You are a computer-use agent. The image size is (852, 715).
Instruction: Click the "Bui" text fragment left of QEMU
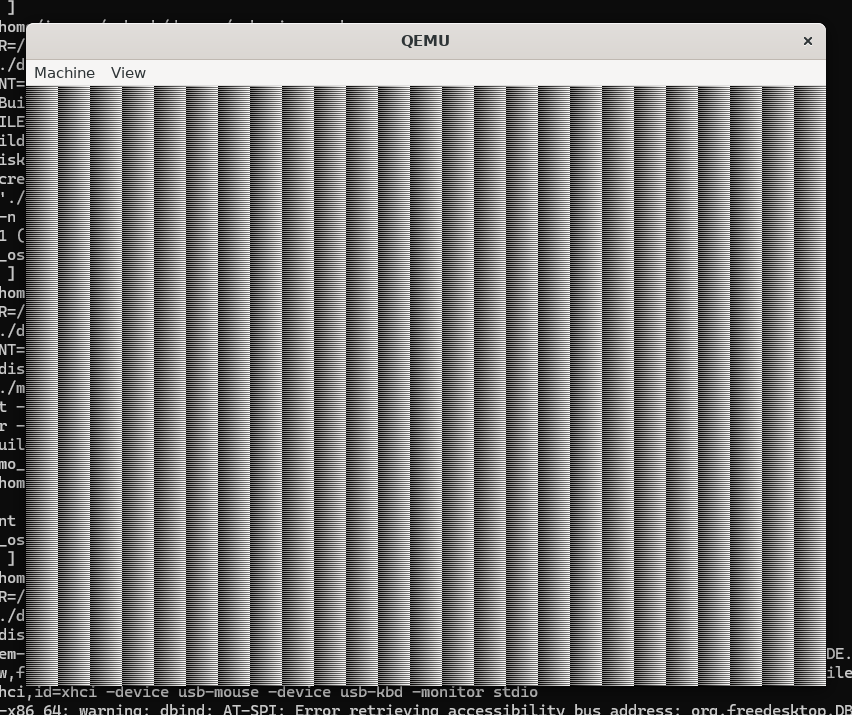(12, 103)
